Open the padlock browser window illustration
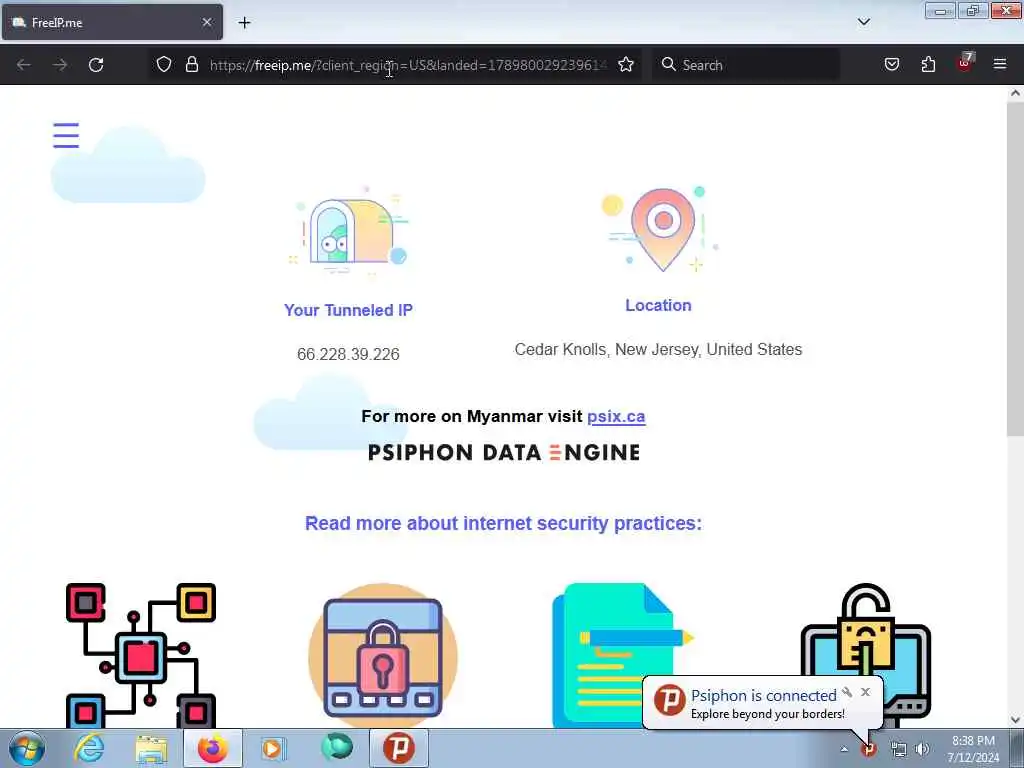The width and height of the screenshot is (1024, 768). [383, 656]
